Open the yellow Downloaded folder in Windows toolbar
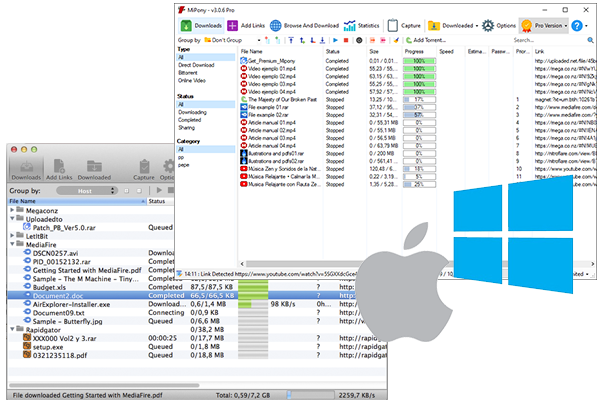Screen dimensions: 600x400 [x=434, y=26]
